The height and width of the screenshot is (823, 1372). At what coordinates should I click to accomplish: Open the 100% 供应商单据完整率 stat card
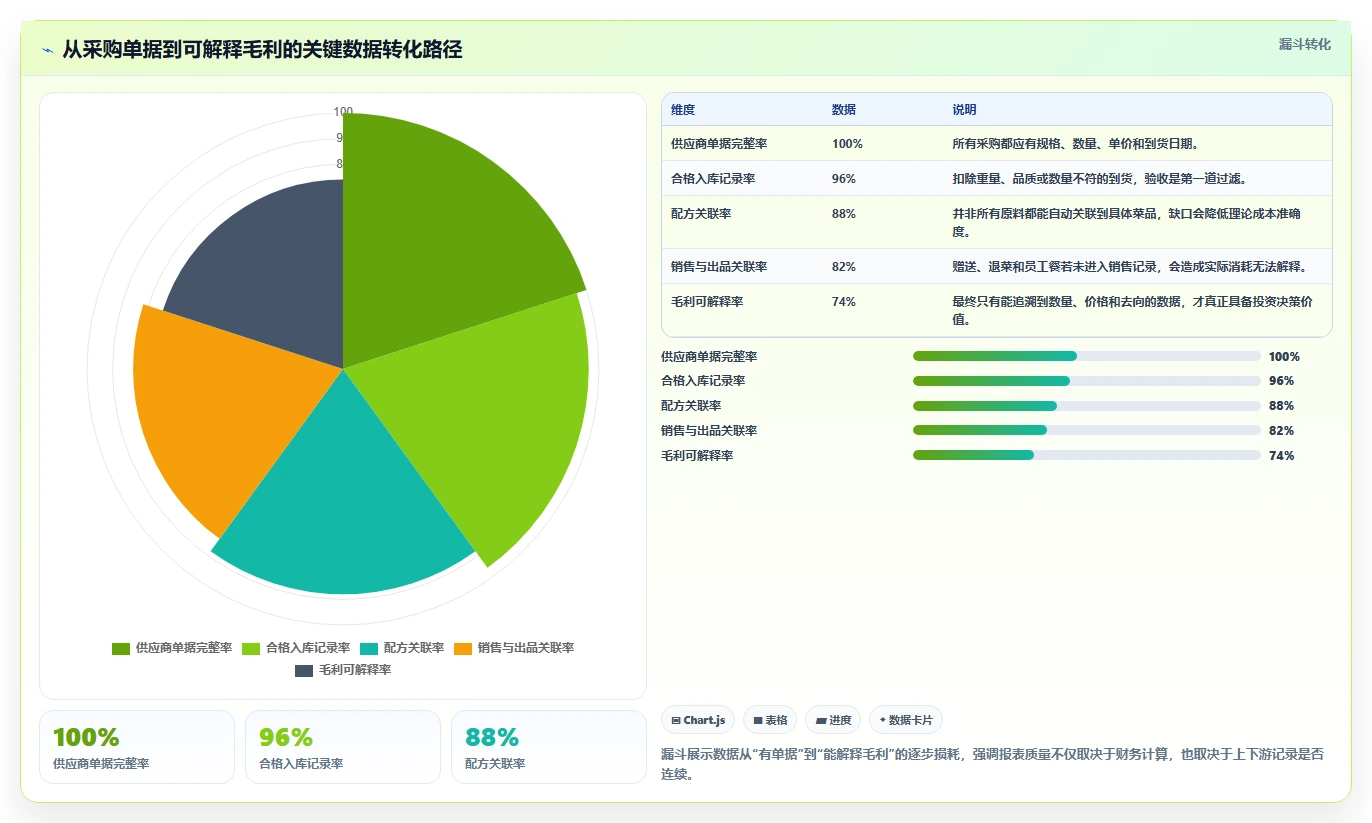pyautogui.click(x=137, y=747)
